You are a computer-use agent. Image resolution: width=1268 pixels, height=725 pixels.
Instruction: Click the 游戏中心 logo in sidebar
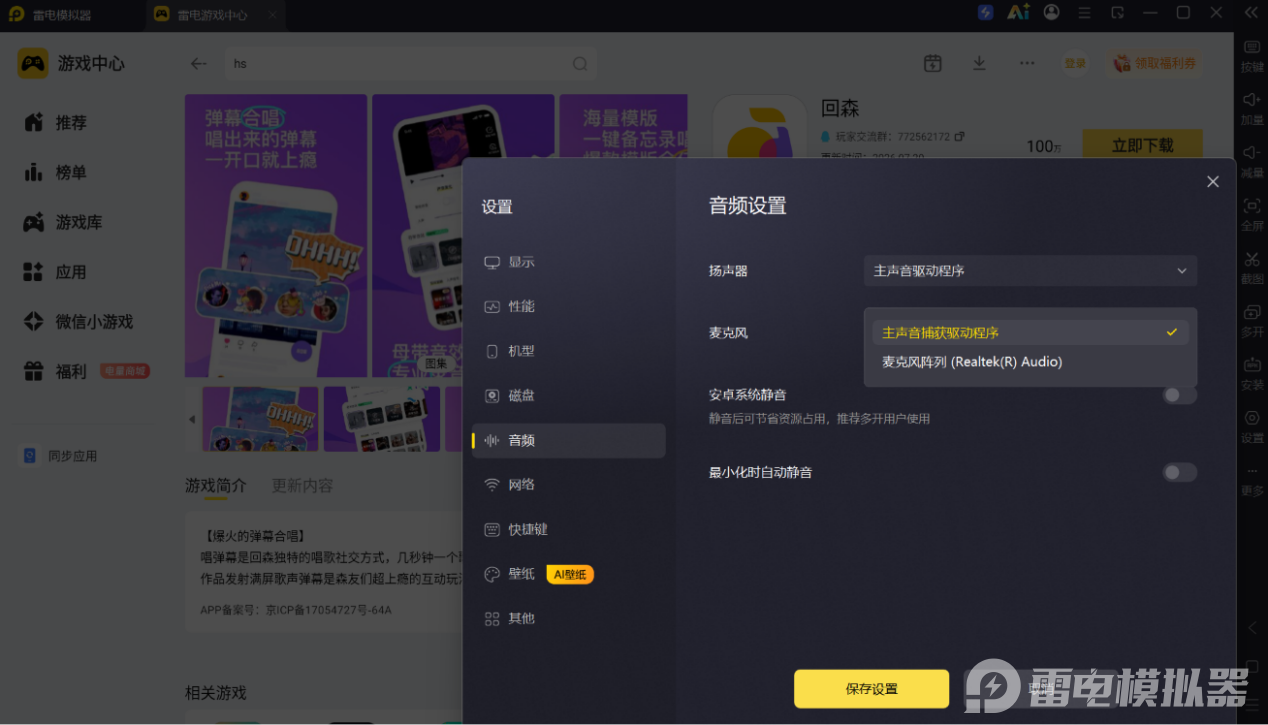point(71,63)
